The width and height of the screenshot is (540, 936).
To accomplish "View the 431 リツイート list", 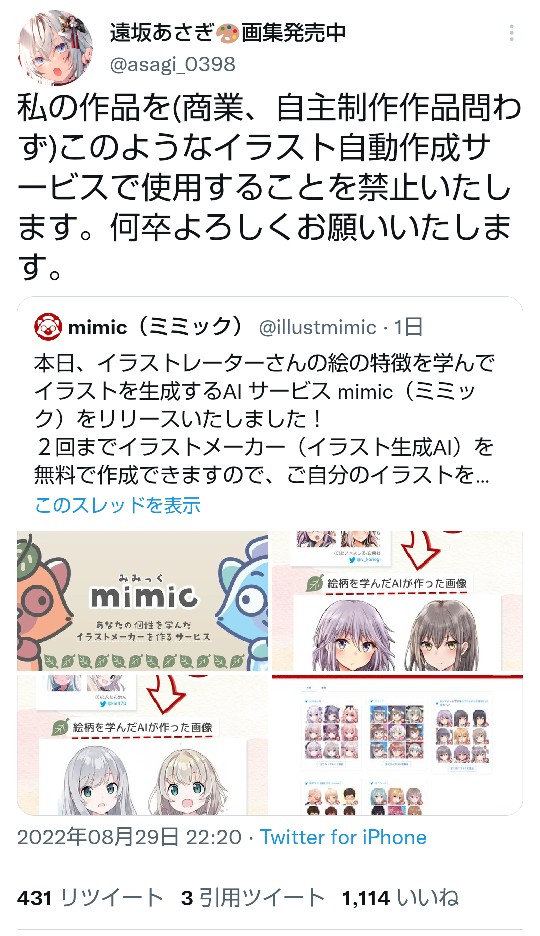I will point(90,898).
